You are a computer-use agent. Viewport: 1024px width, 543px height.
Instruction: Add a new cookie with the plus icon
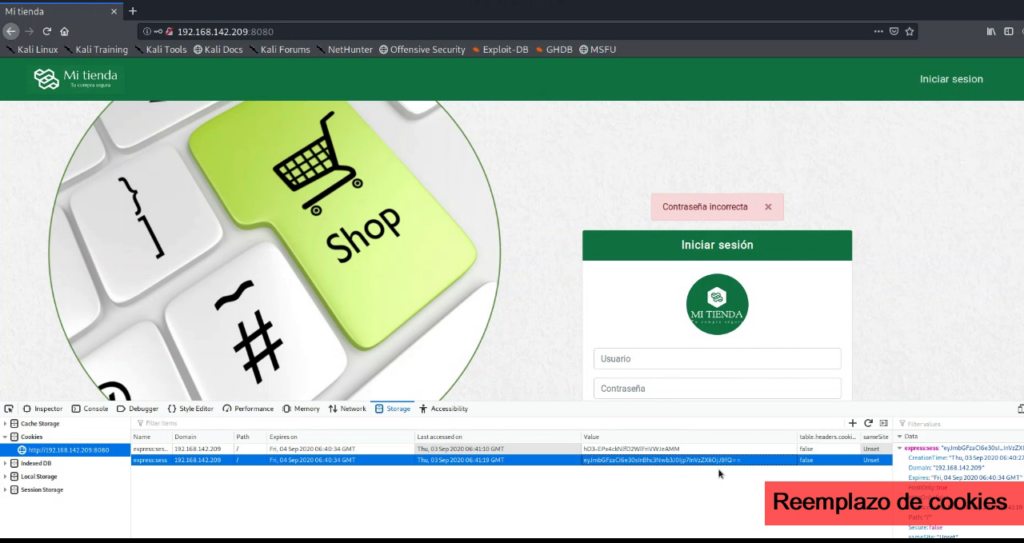pos(852,423)
